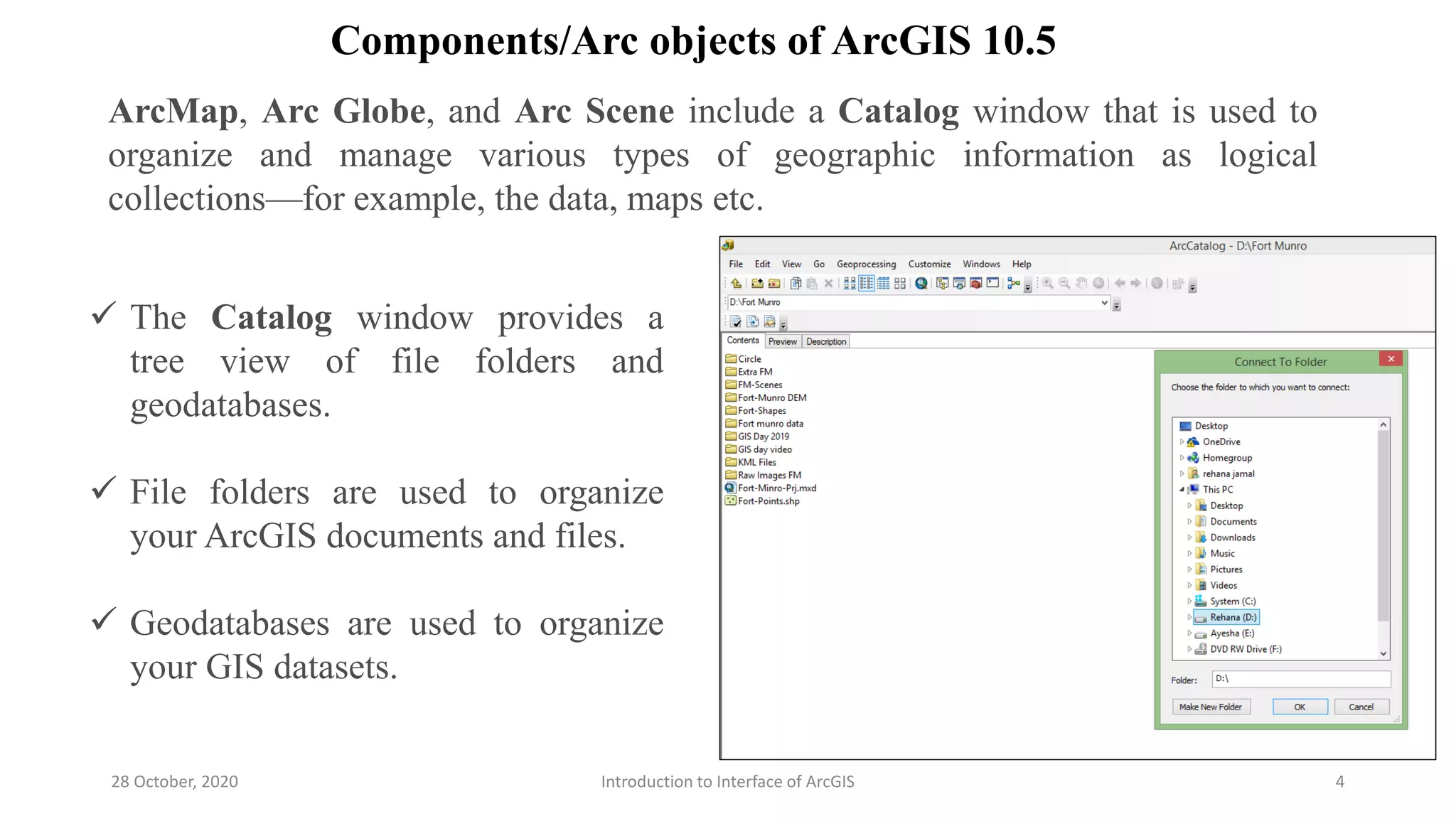
Task: Click the Up One Level toolbar icon
Action: coord(736,284)
